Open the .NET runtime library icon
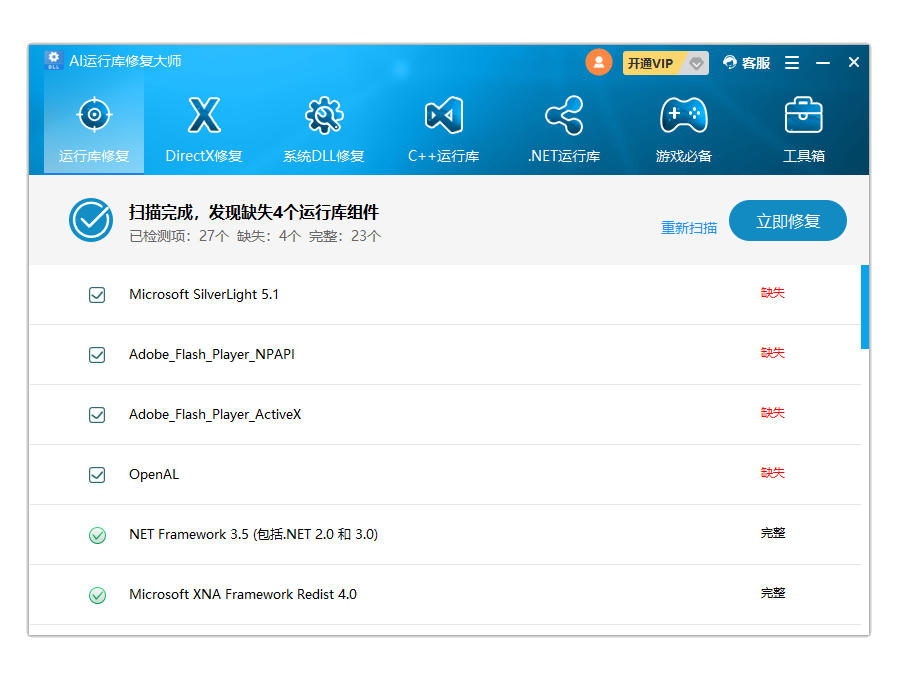 tap(564, 117)
